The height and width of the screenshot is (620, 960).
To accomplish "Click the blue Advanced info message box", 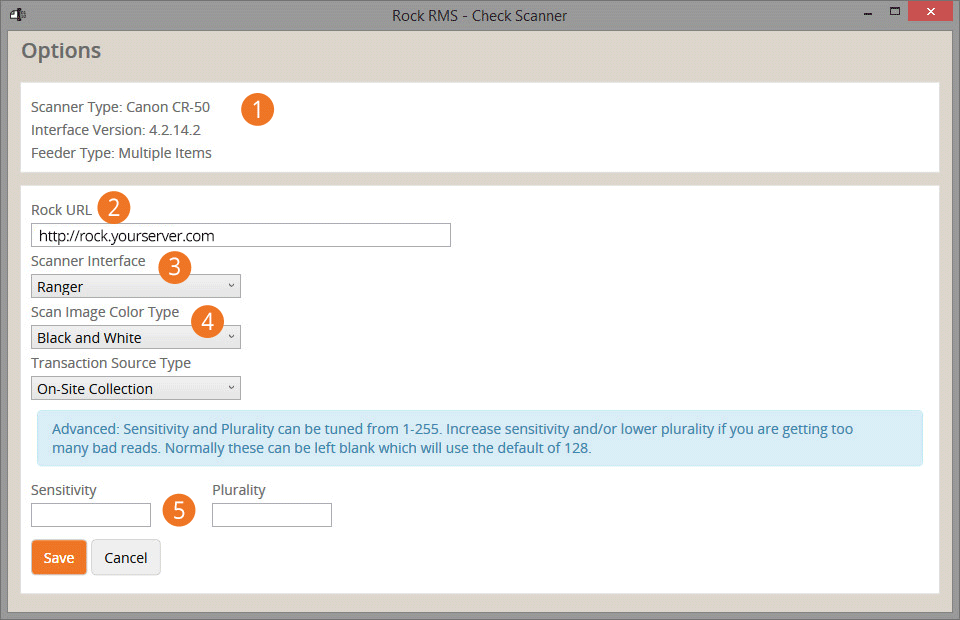I will [480, 438].
